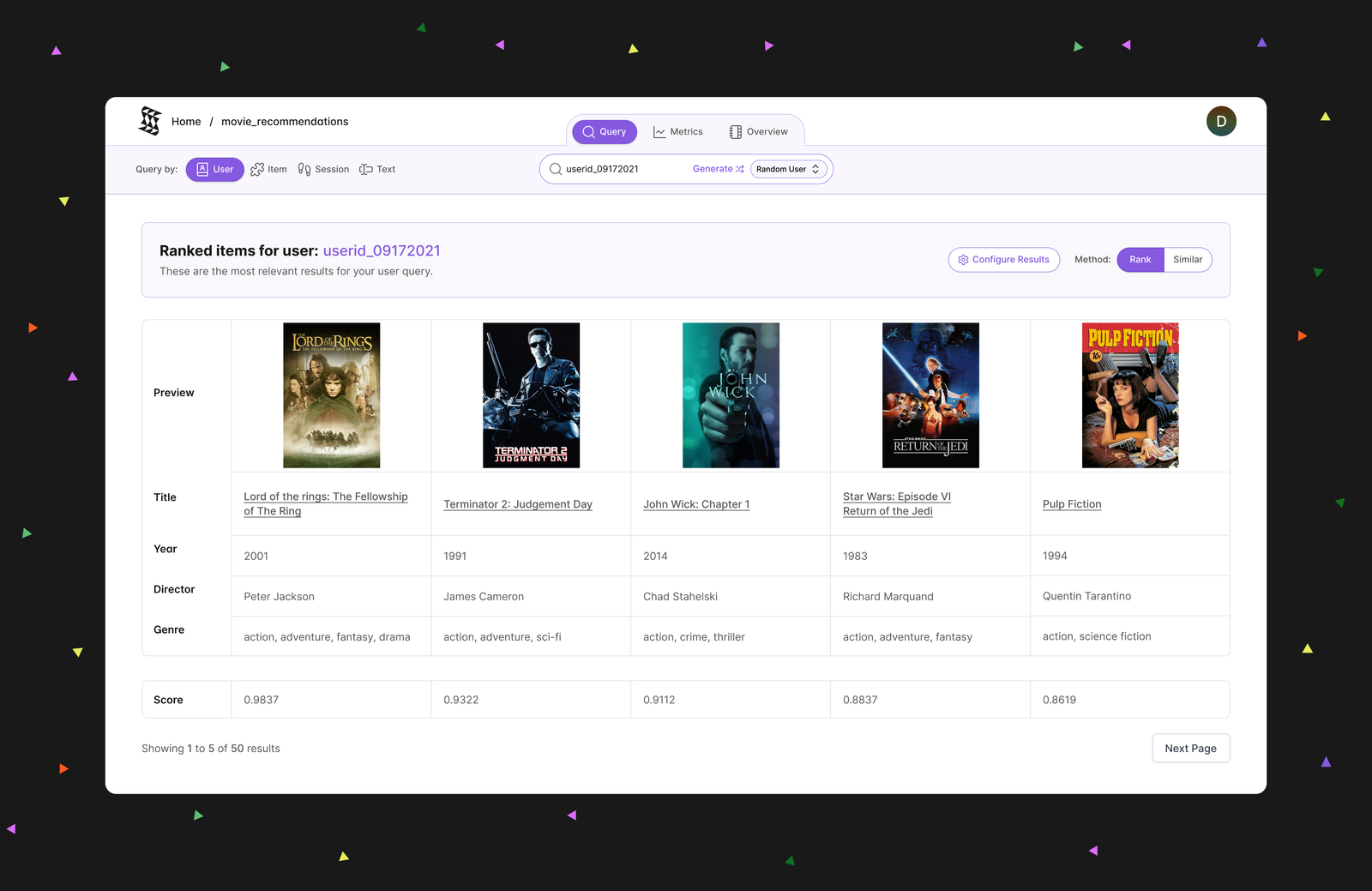Screen dimensions: 1372x891
Task: Switch method to Similar
Action: [1188, 260]
